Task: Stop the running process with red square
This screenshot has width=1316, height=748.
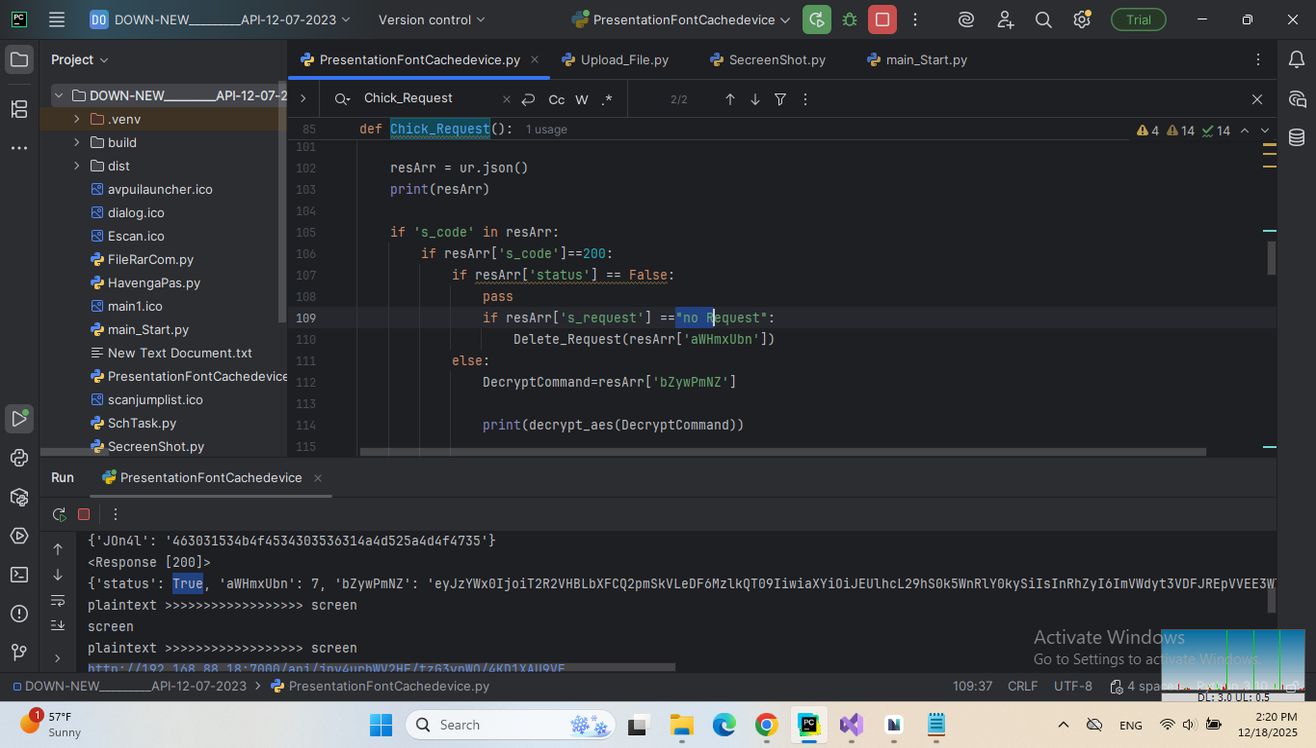Action: (x=882, y=20)
